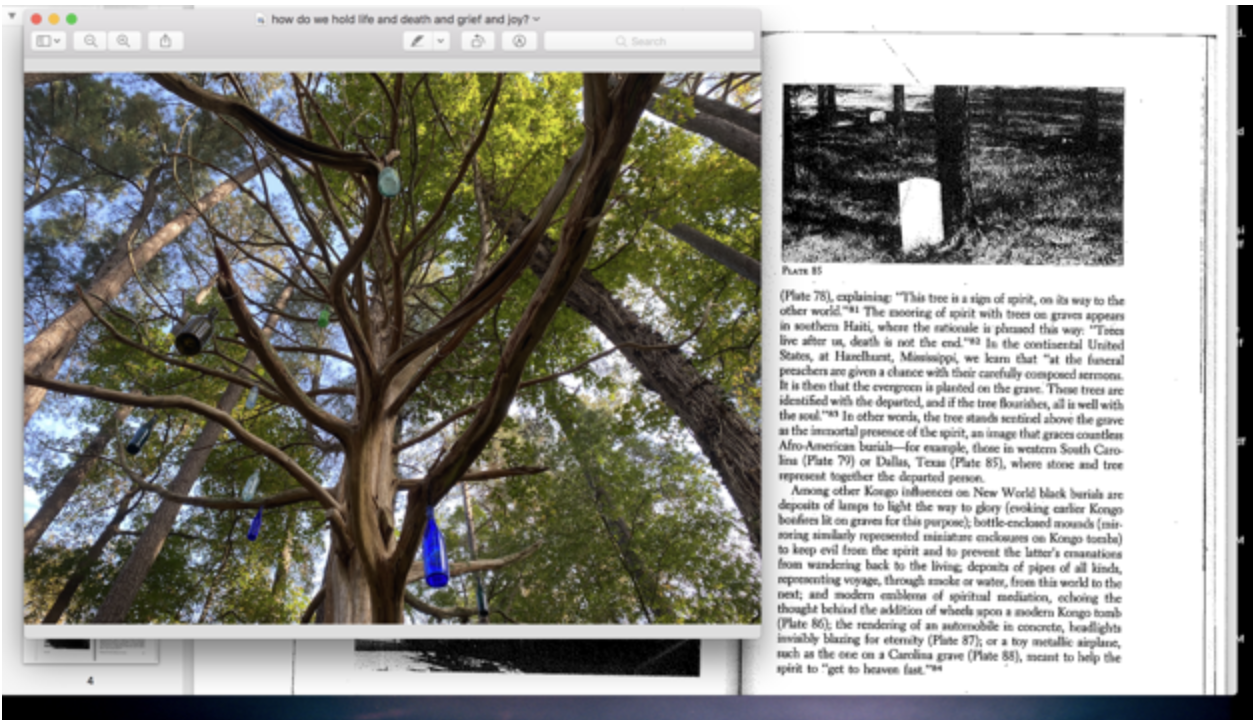This screenshot has width=1253, height=720.
Task: Open the document title dropdown chevron
Action: [x=537, y=19]
